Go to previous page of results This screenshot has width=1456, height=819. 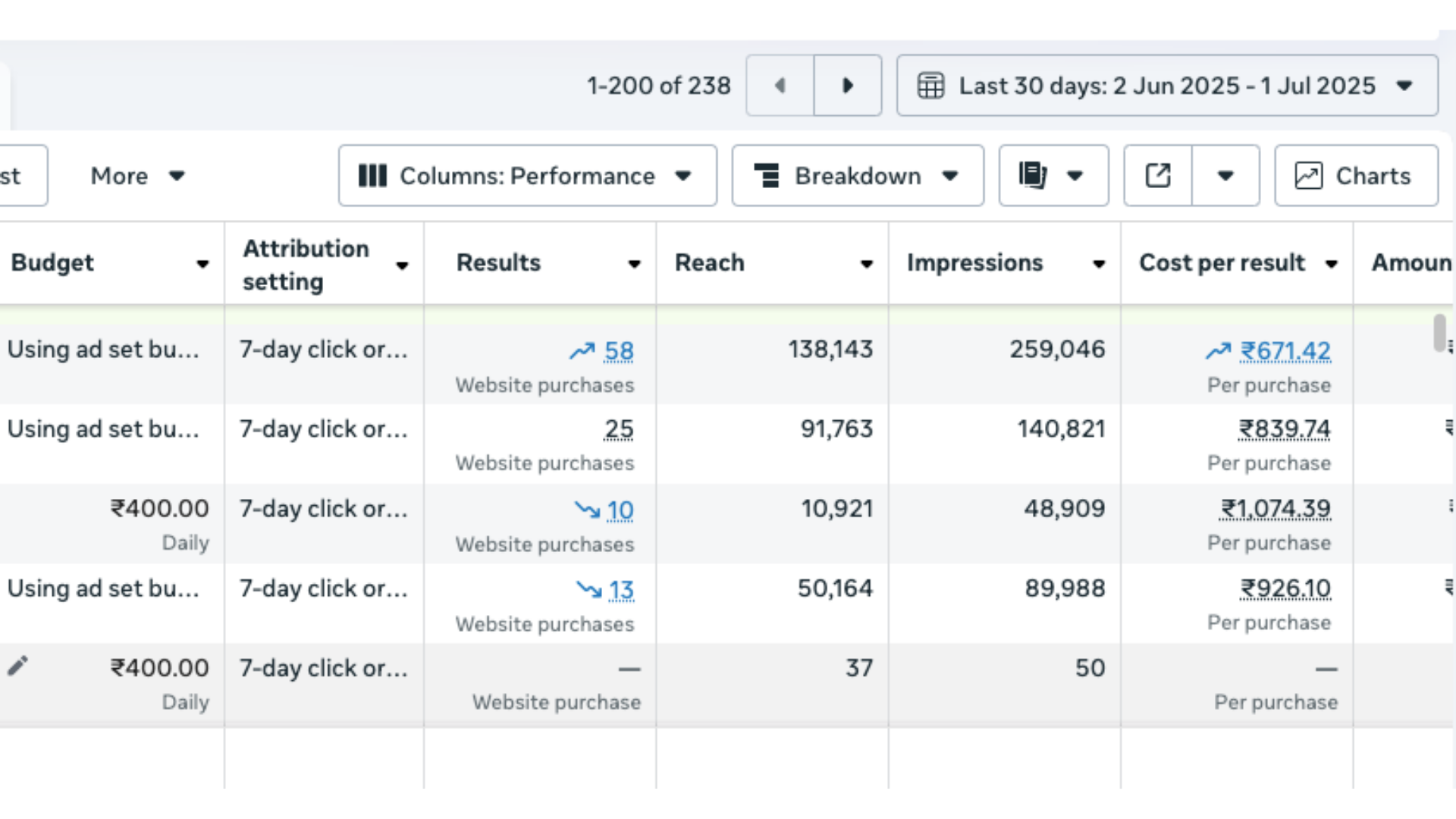coord(780,86)
